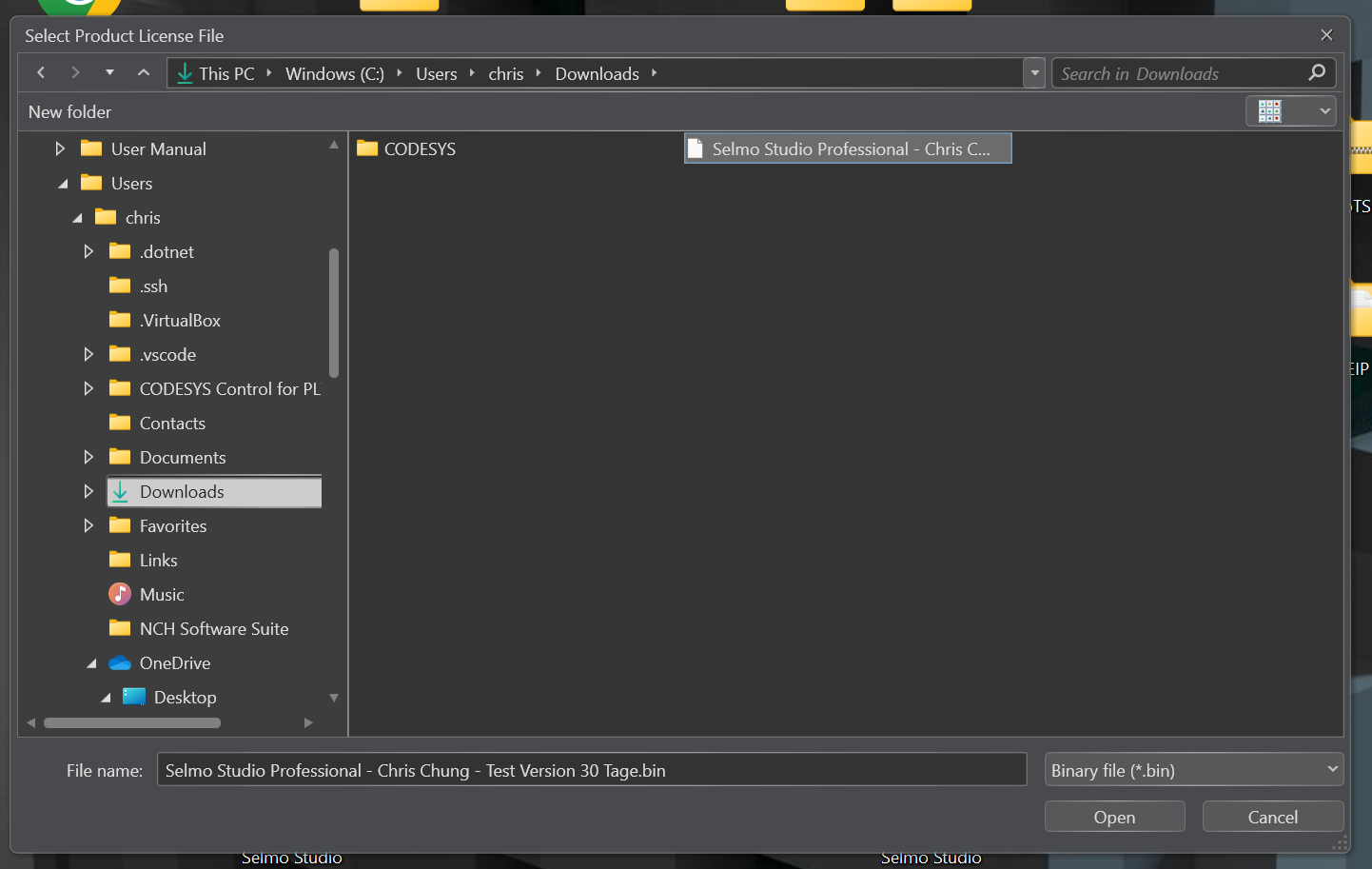Expand the .vscode tree folder
1372x869 pixels.
point(88,354)
